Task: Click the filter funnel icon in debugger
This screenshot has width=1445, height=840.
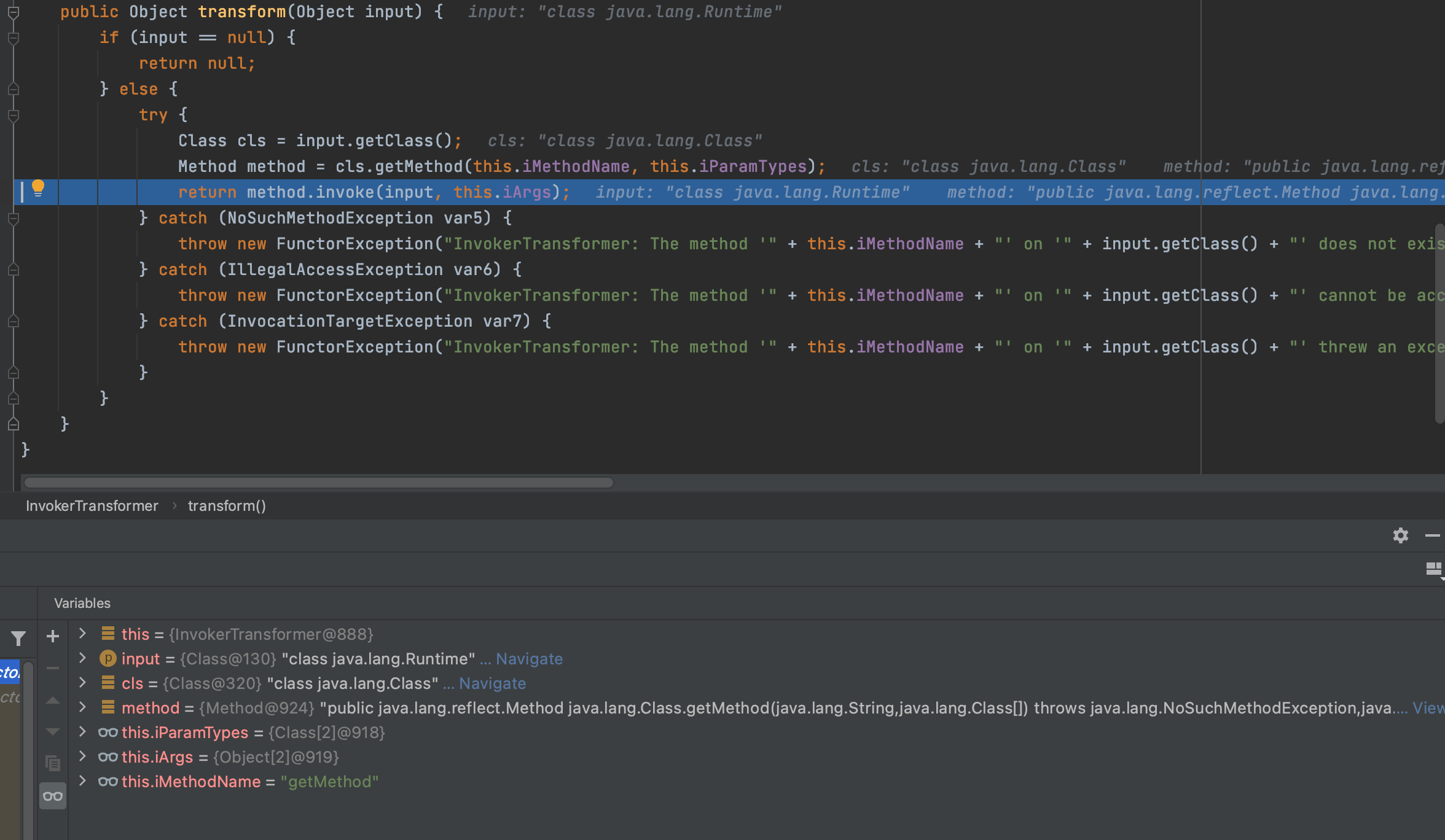Action: (x=18, y=639)
